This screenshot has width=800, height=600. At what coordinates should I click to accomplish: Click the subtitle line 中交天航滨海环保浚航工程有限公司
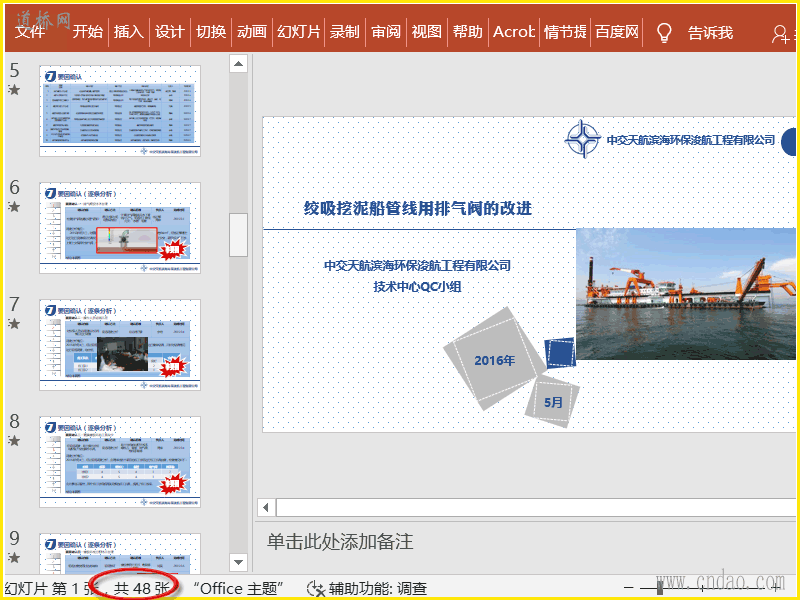point(417,265)
